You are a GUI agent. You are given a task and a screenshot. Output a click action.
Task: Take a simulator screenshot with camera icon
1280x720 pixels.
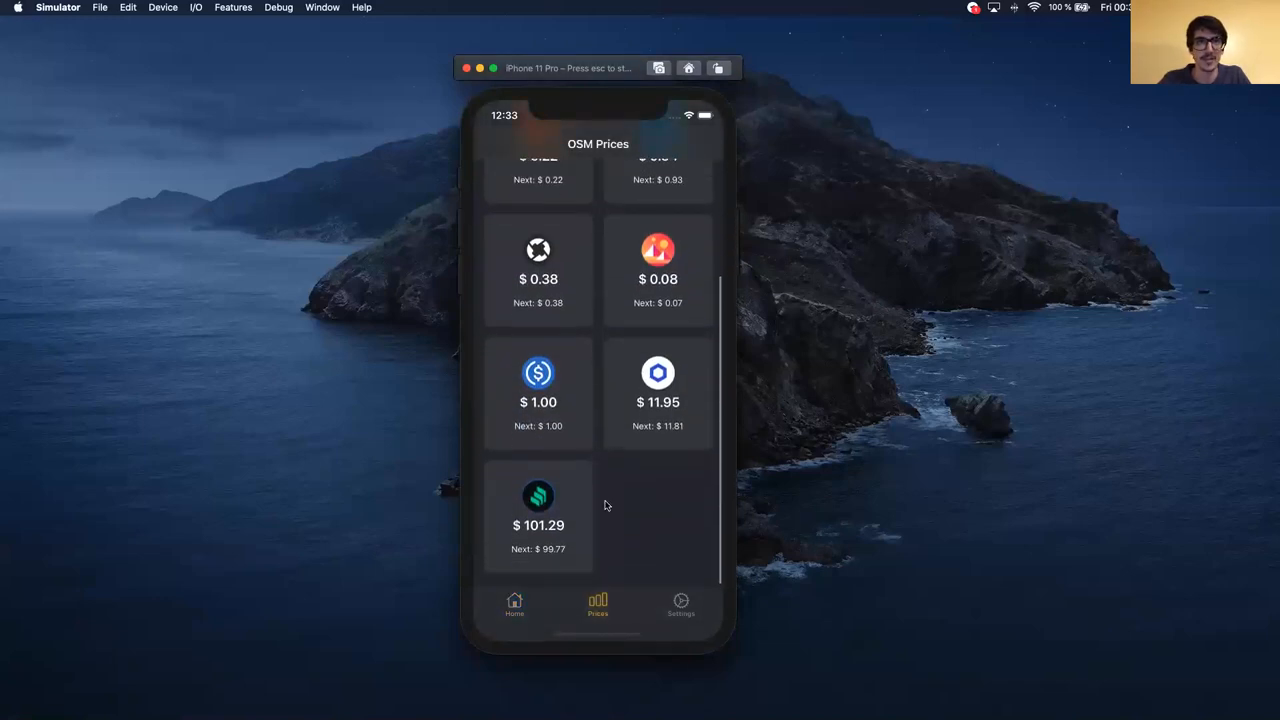coord(658,68)
